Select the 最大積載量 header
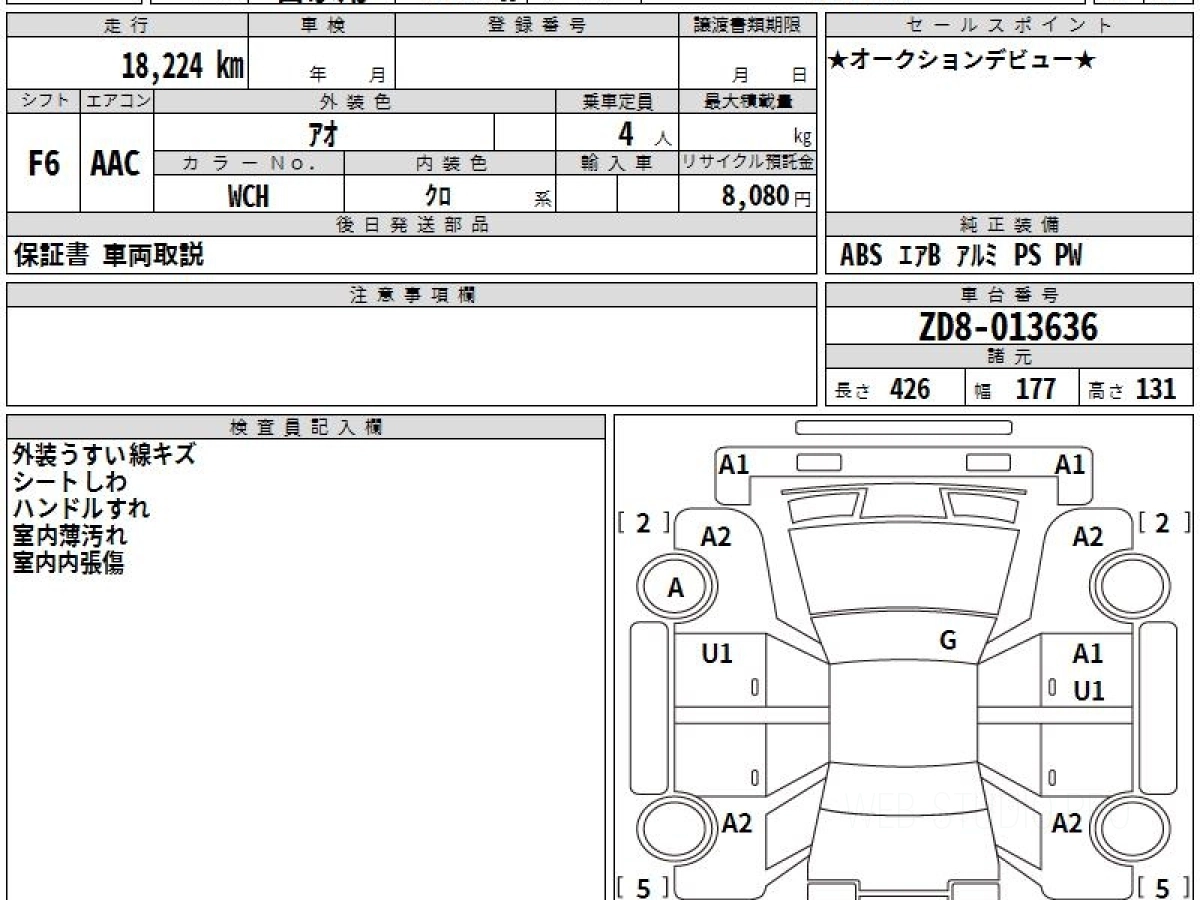1200x900 pixels. [x=748, y=101]
